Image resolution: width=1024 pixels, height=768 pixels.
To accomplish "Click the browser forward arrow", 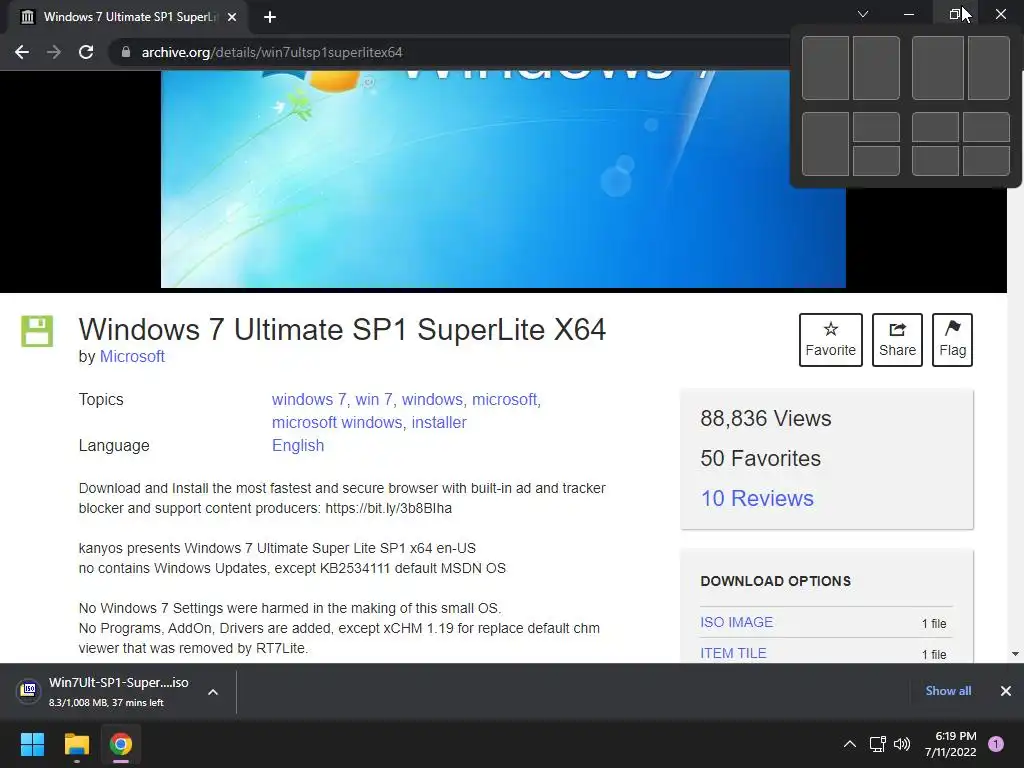I will (54, 52).
